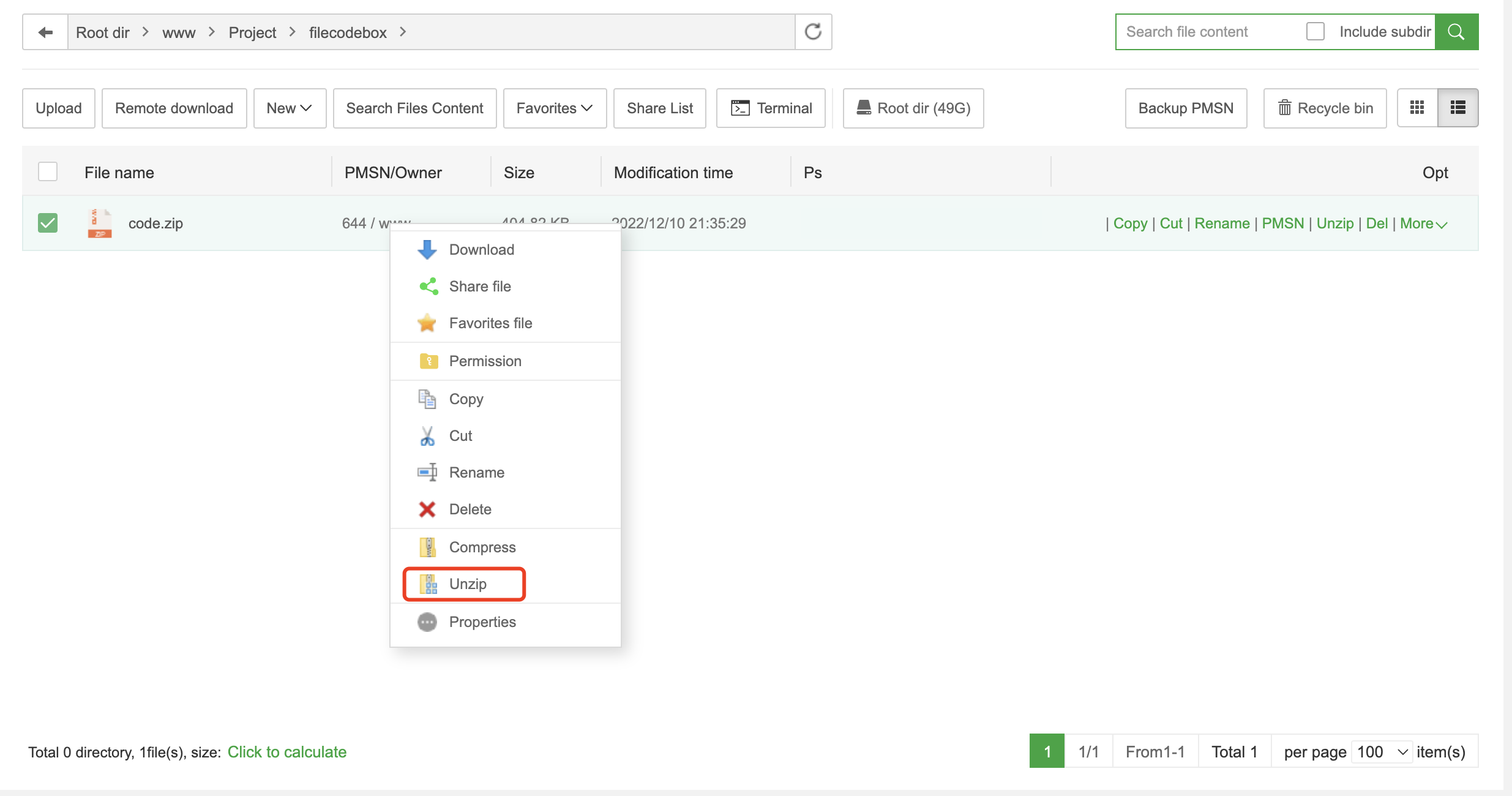Uncheck the code.zip row checkbox
Image resolution: width=1512 pixels, height=796 pixels.
pos(48,223)
